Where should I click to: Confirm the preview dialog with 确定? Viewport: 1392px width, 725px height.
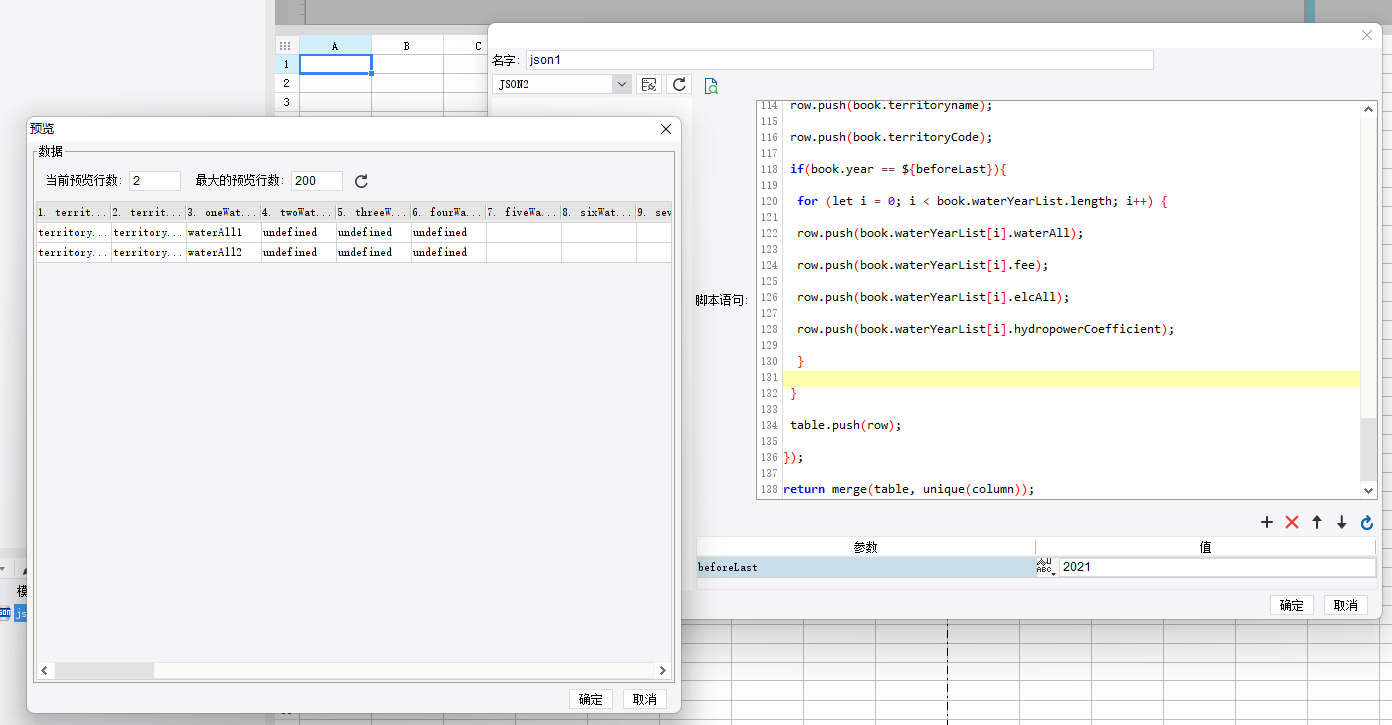click(x=591, y=699)
